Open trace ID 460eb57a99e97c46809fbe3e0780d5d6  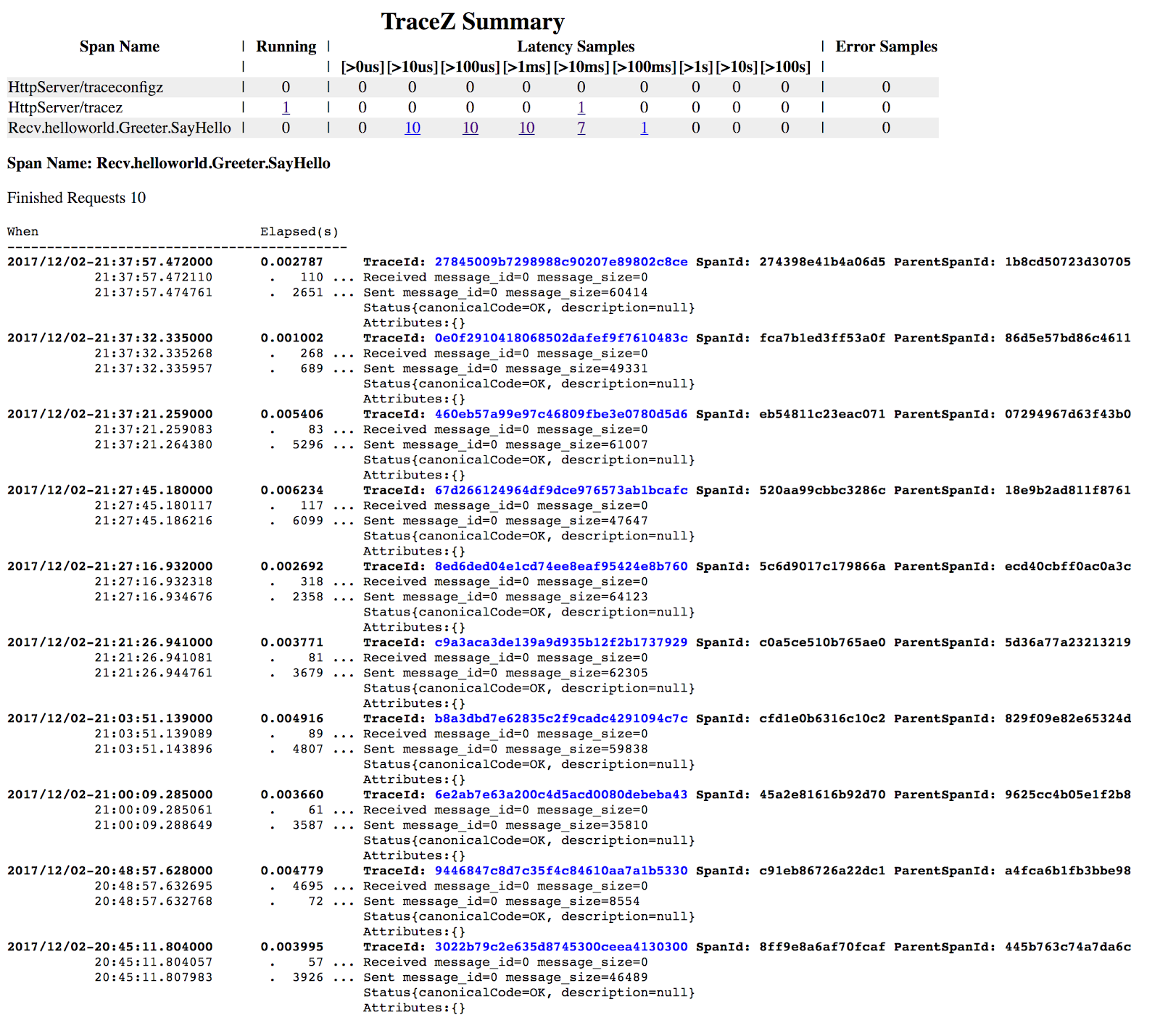click(x=561, y=414)
